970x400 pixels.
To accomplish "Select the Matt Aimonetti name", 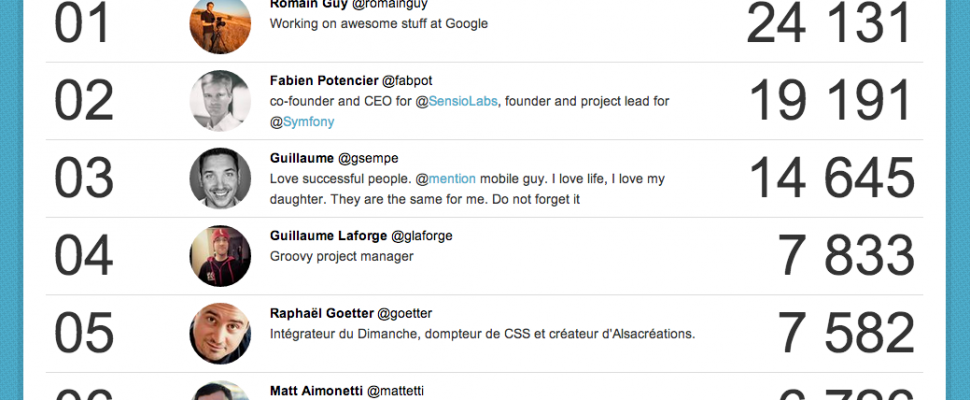I will pos(317,391).
